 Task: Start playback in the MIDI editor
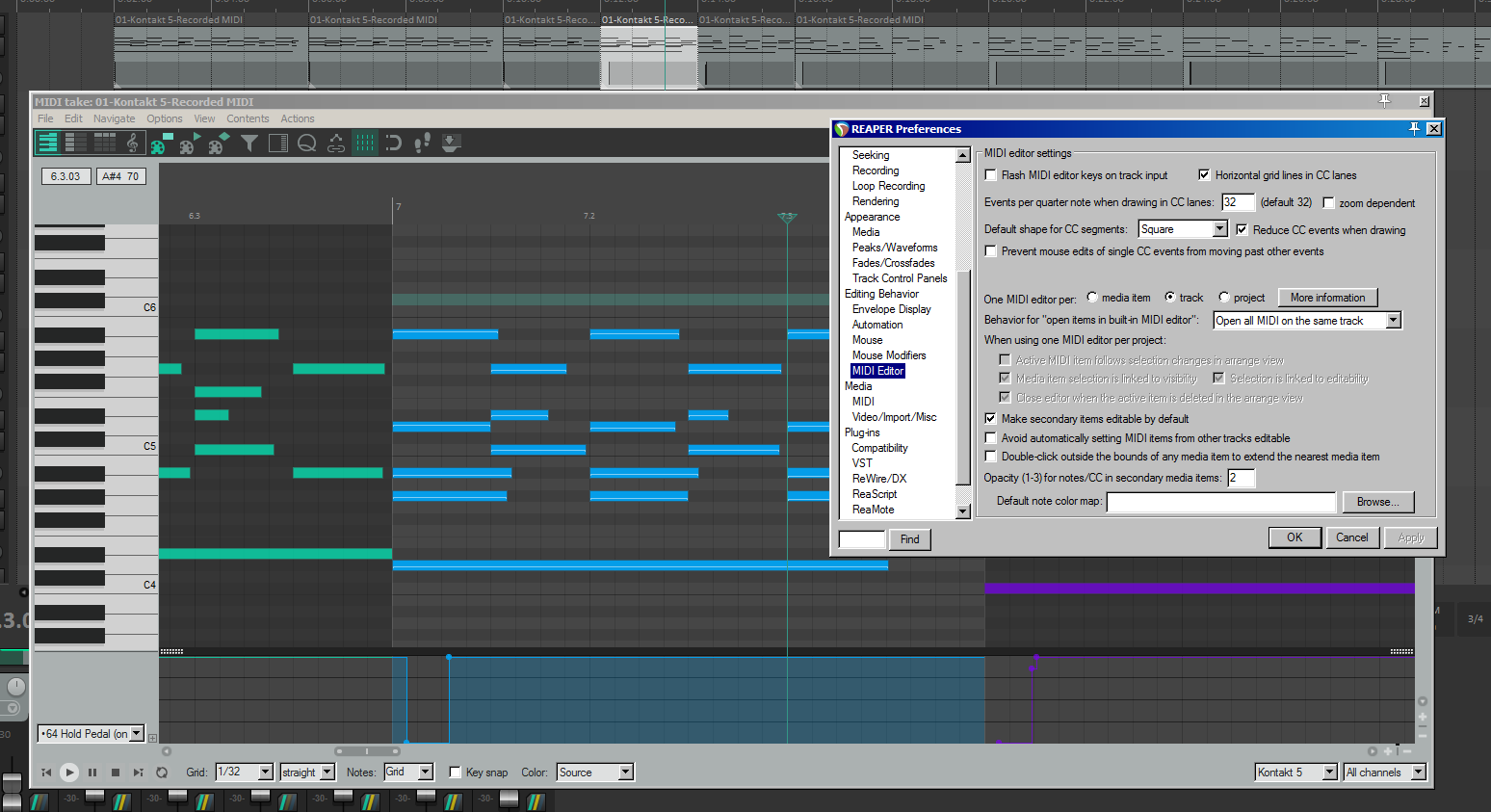(x=69, y=773)
